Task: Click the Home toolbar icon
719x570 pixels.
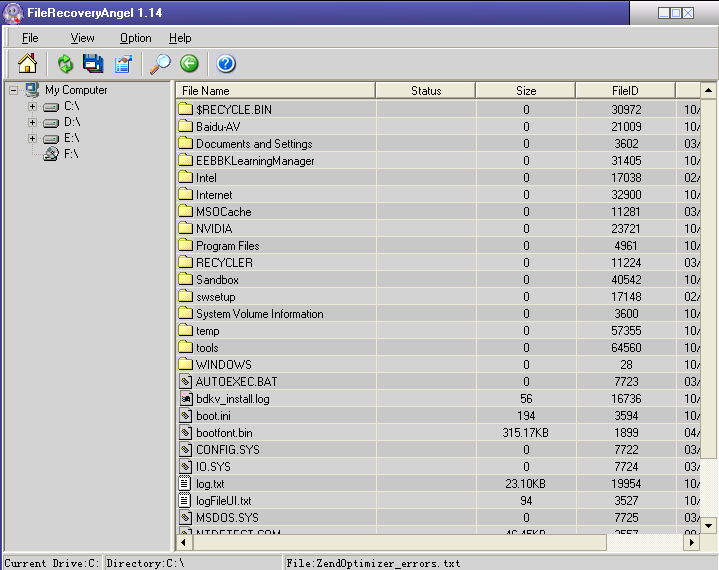Action: tap(27, 64)
